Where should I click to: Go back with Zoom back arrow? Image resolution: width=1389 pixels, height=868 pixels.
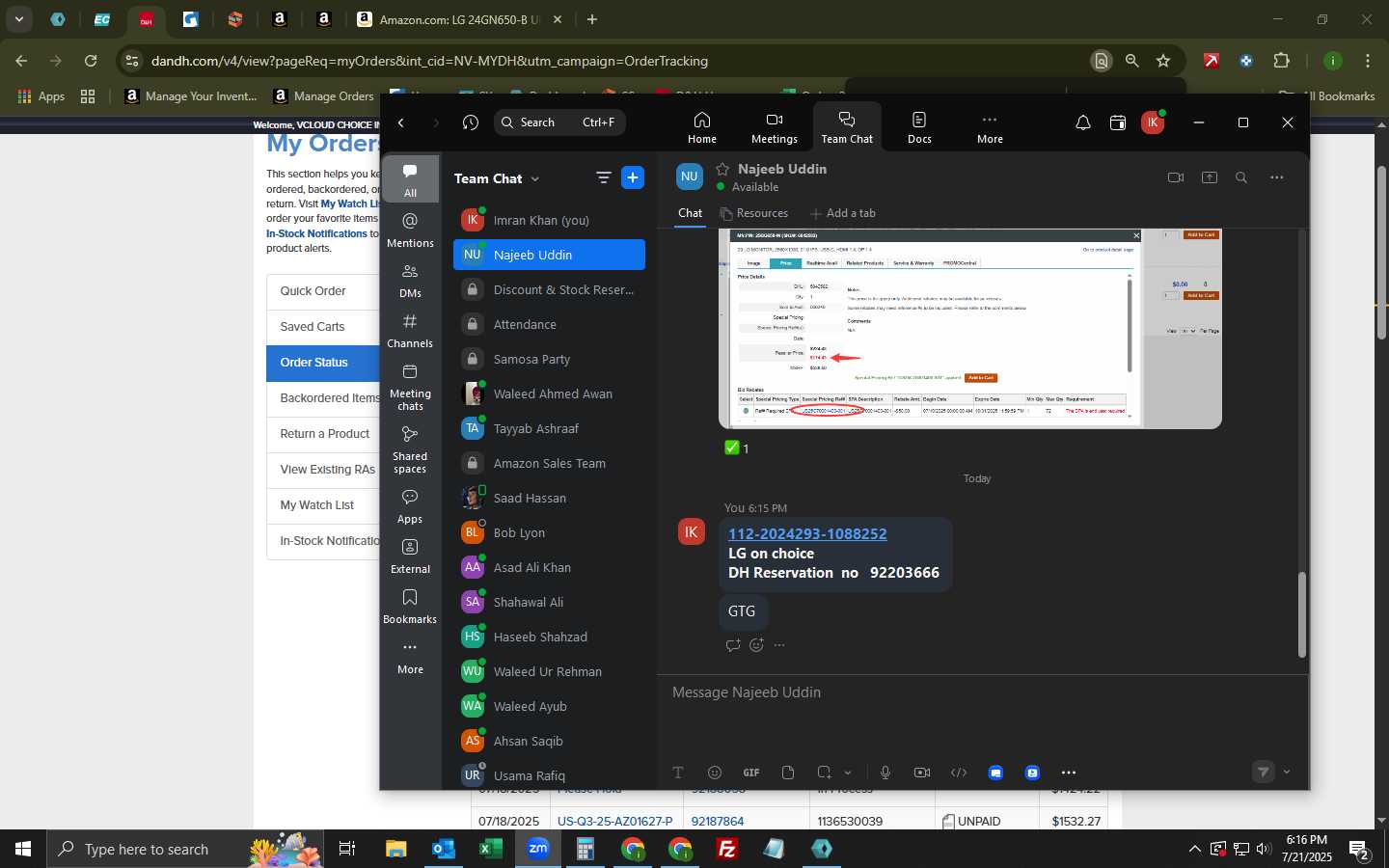[x=401, y=122]
